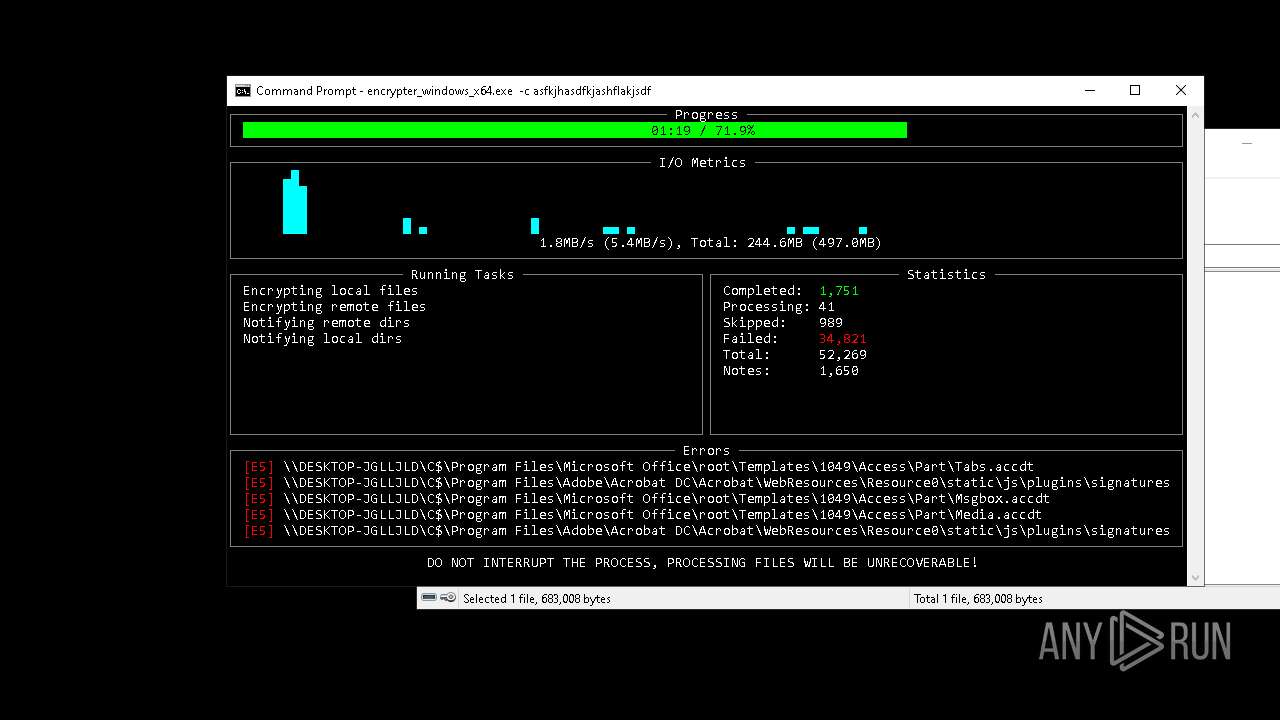Click the Notes value 1,650
This screenshot has width=1280, height=720.
pos(839,371)
